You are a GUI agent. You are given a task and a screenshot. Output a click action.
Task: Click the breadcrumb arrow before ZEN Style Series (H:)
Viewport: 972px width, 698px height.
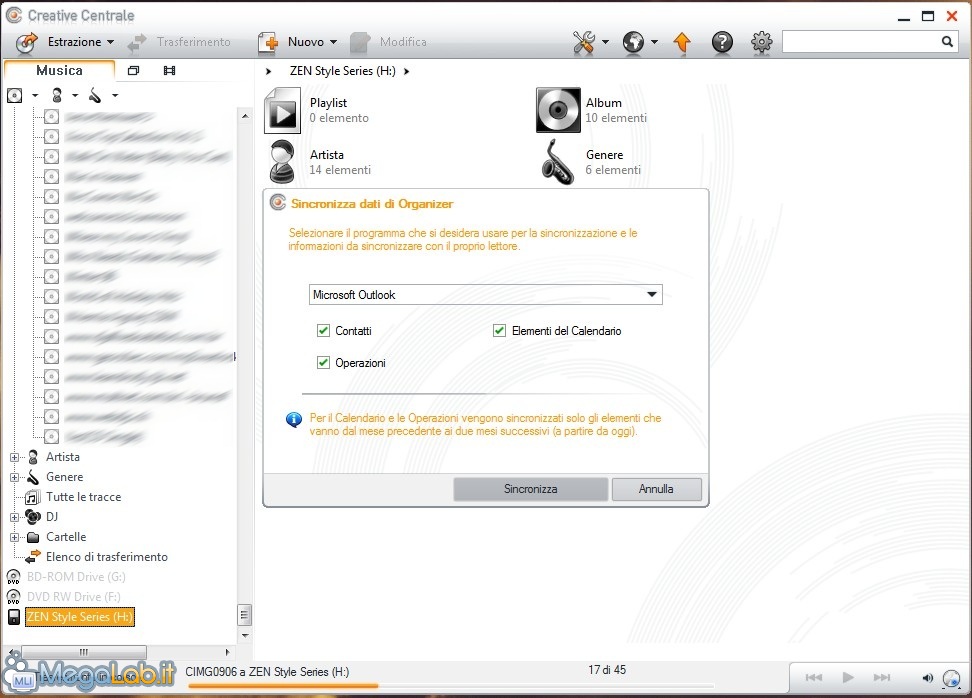(268, 71)
